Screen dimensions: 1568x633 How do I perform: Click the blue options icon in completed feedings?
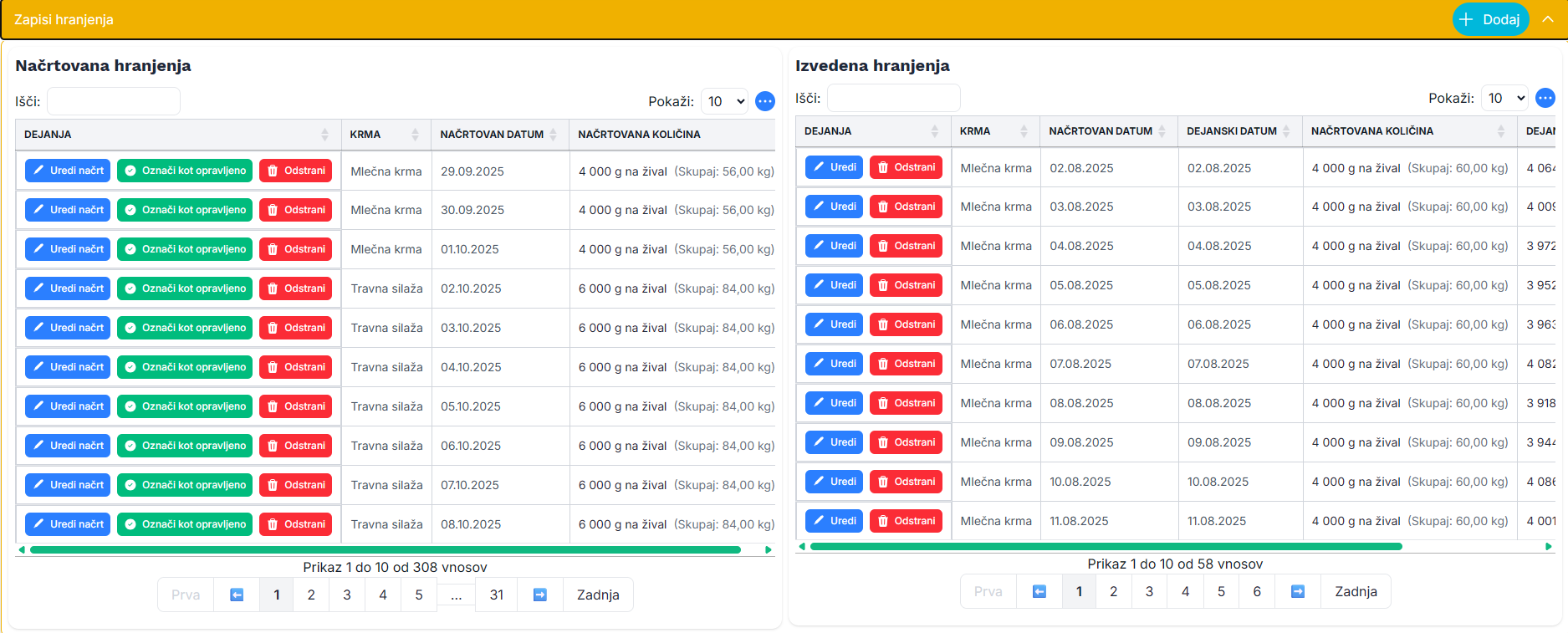coord(1545,98)
